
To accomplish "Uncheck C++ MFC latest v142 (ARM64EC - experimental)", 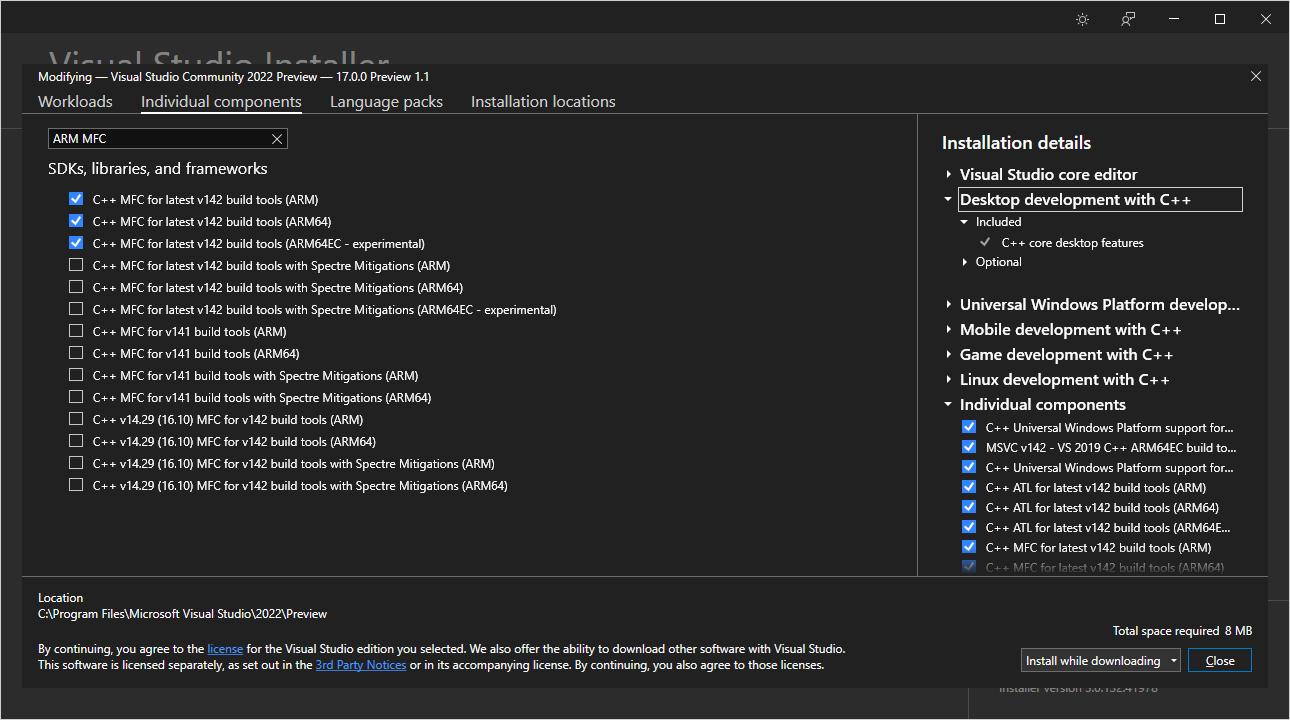I will tap(76, 244).
